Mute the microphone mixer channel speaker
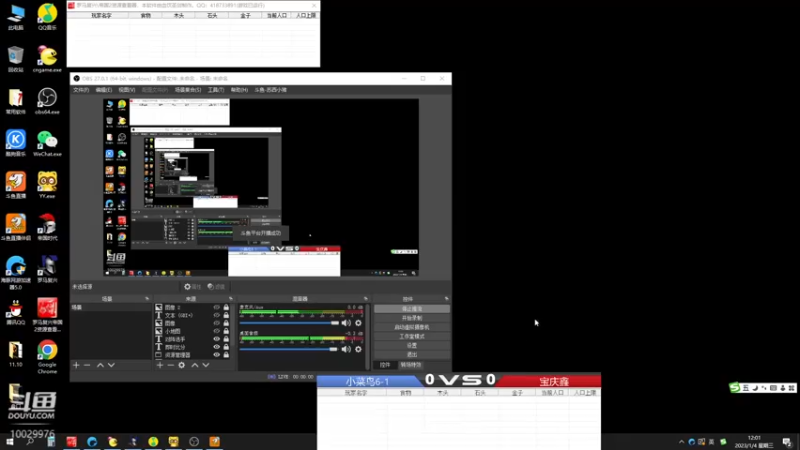Screen dimensions: 800x450 (x=346, y=323)
